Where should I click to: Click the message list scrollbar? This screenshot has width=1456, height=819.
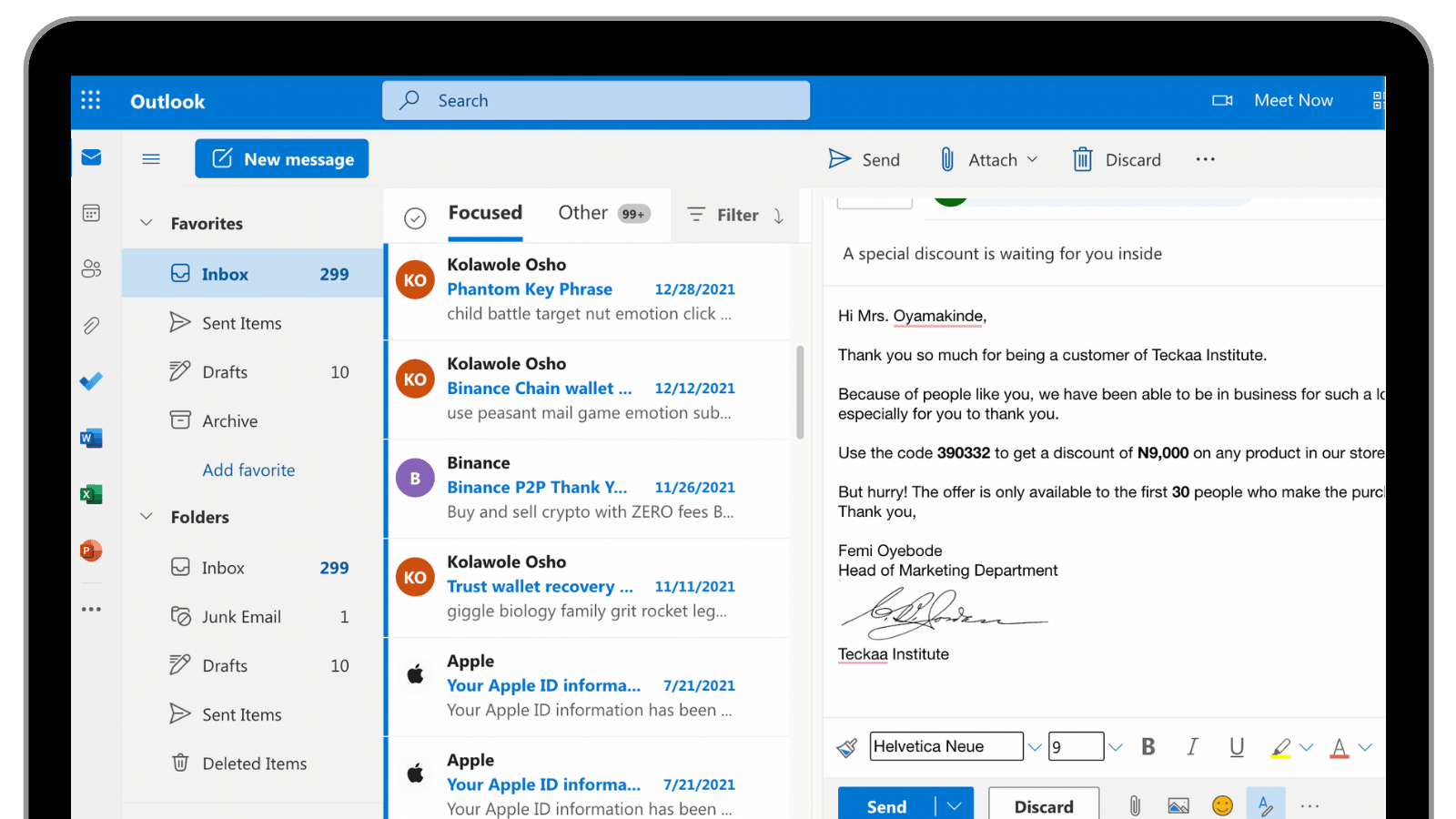coord(800,391)
